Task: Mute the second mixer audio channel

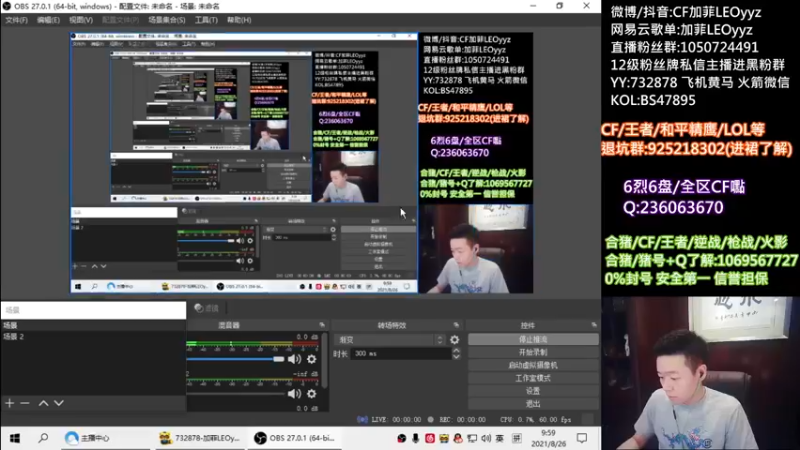Action: (x=294, y=394)
